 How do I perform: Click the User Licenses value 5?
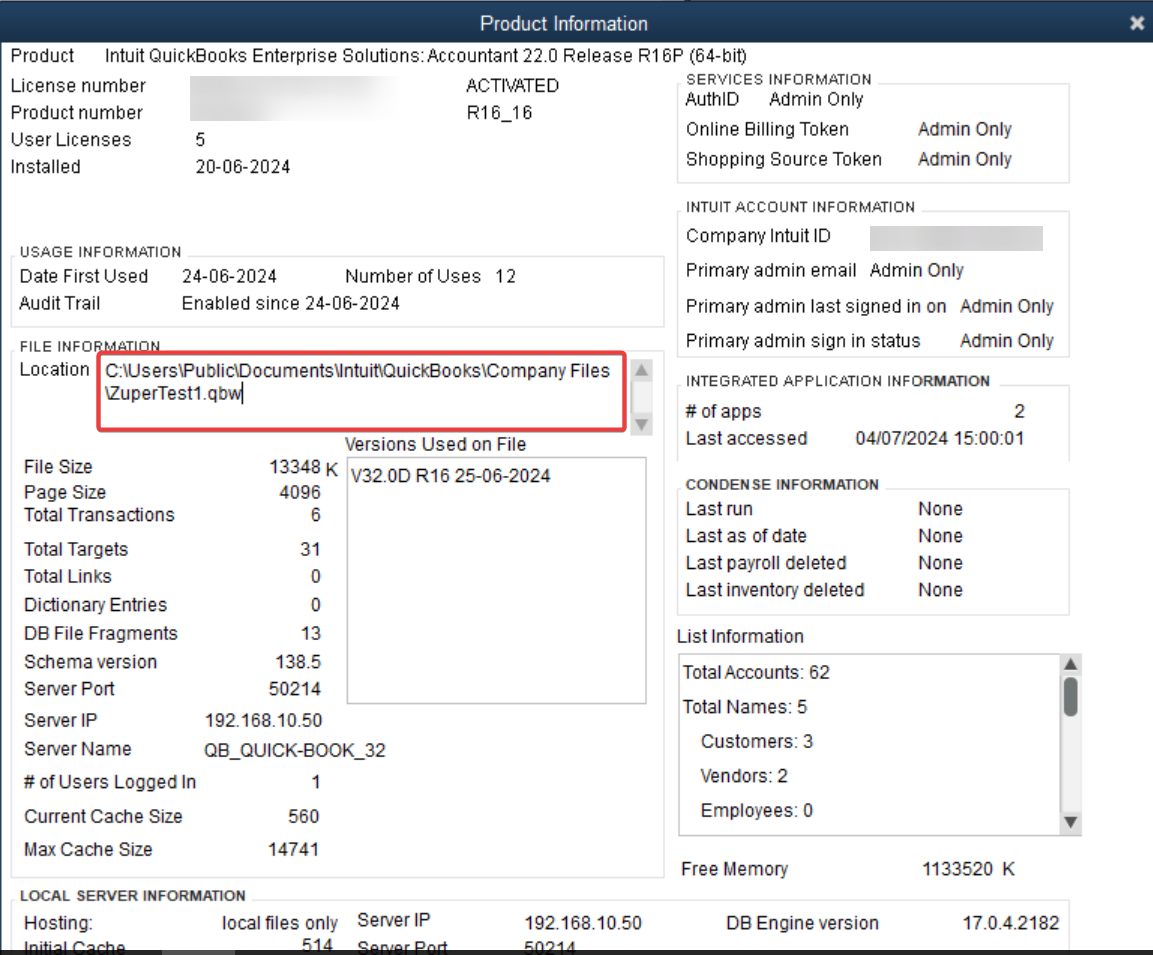coord(200,140)
